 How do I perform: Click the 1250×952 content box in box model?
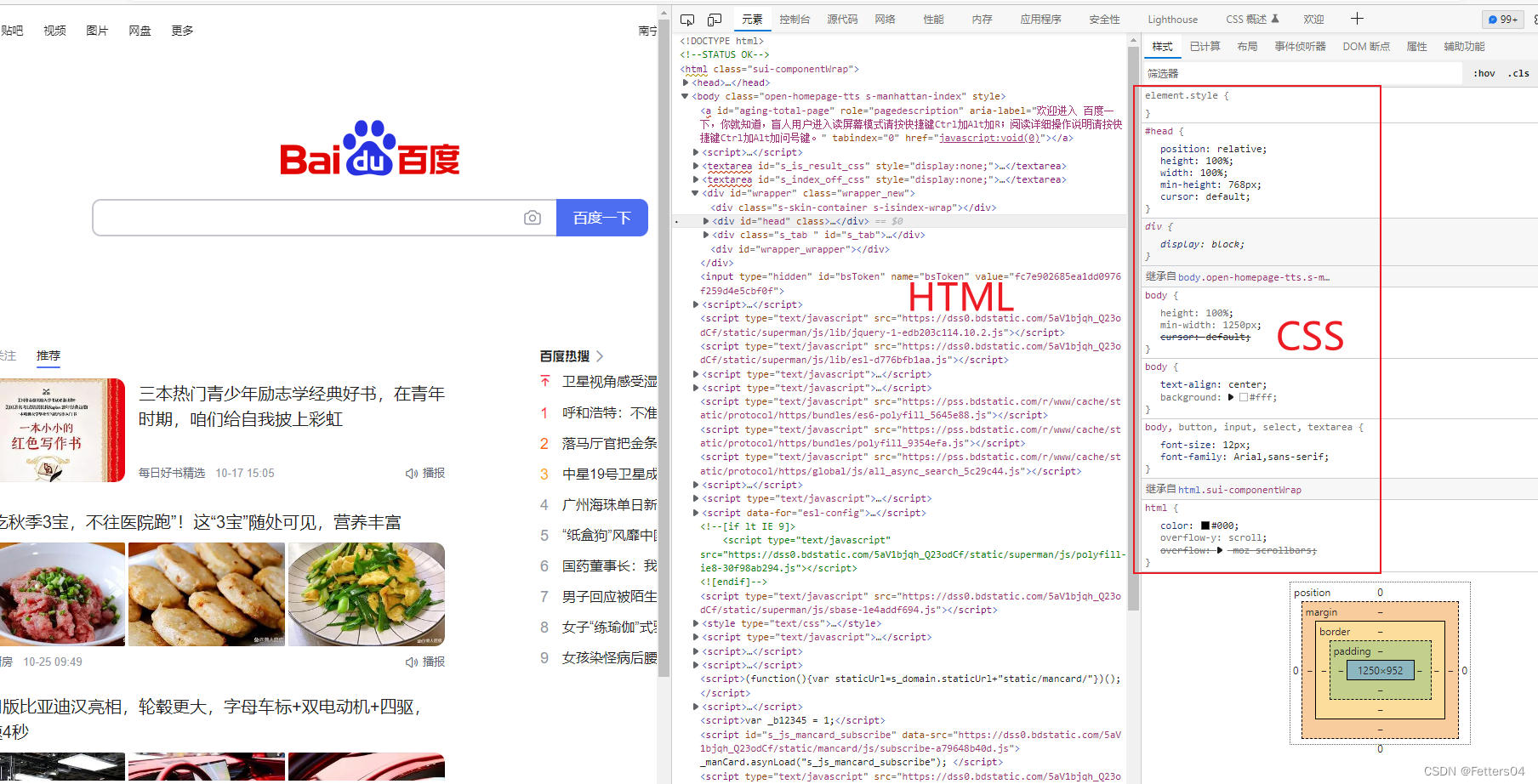coord(1380,670)
